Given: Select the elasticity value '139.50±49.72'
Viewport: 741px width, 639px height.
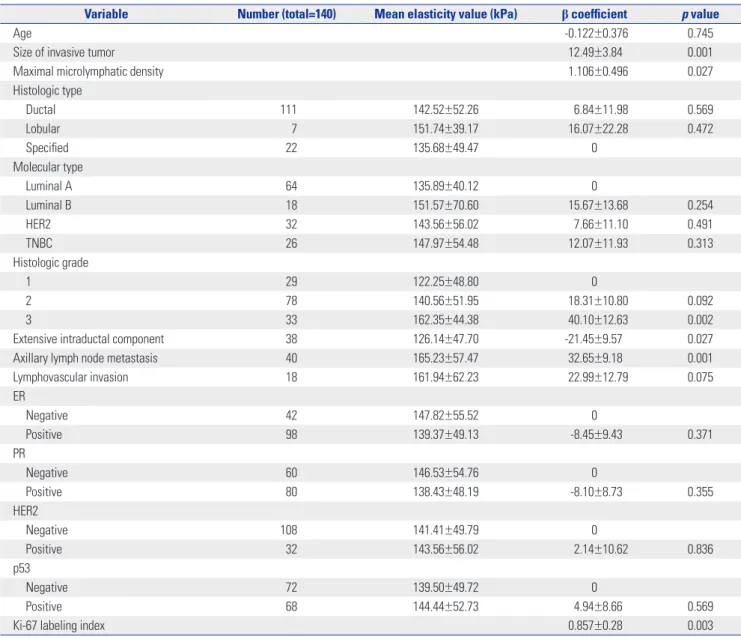Looking at the screenshot, I should point(446,587).
